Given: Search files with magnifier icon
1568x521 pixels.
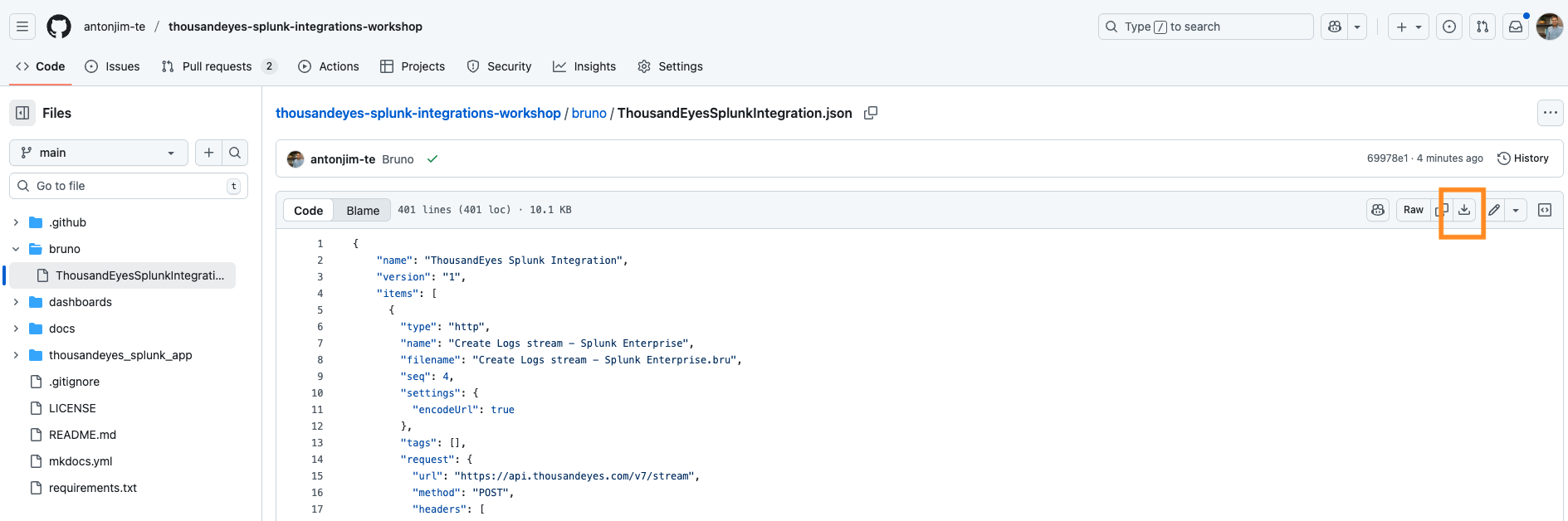Looking at the screenshot, I should (235, 153).
